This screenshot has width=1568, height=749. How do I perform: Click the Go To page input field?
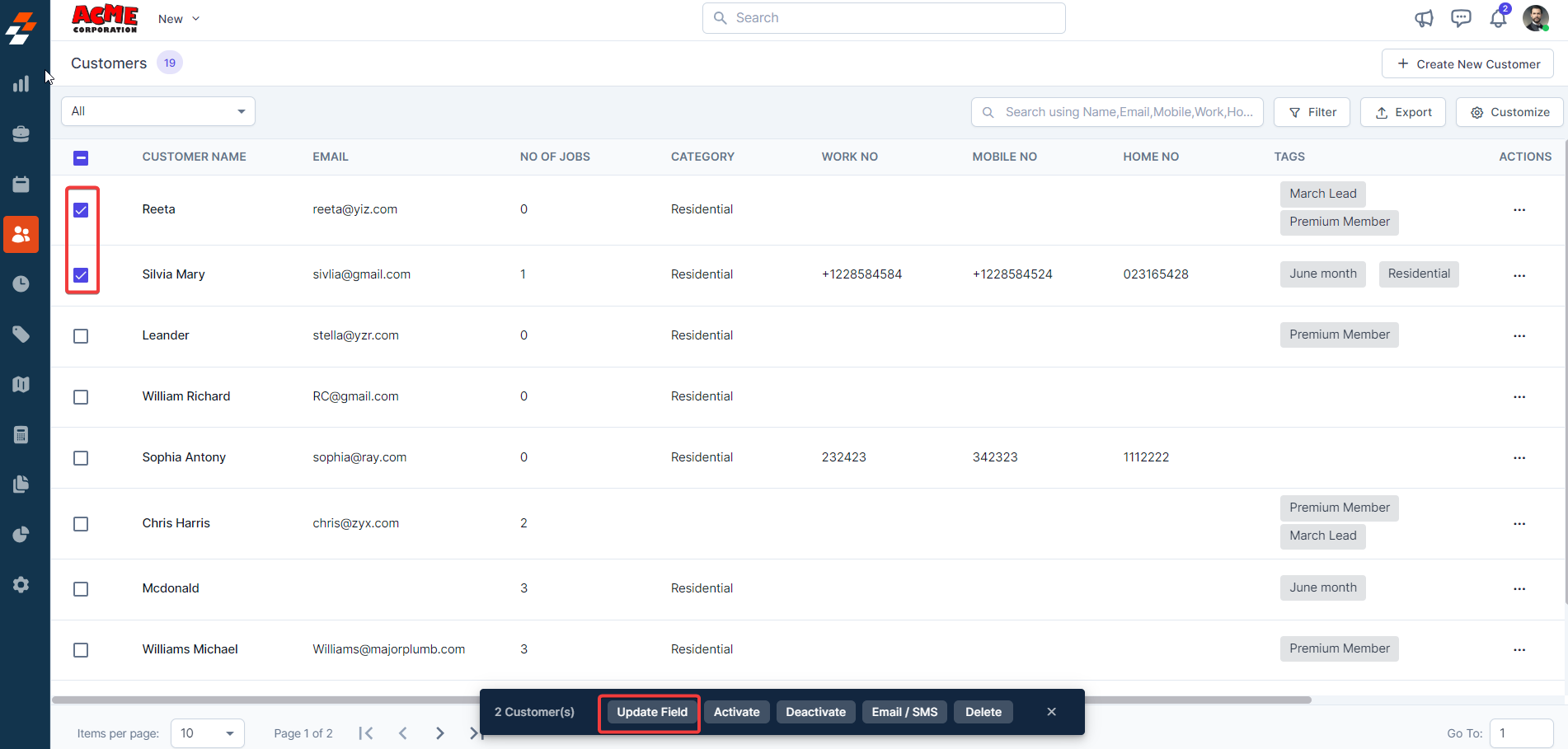coord(1521,733)
